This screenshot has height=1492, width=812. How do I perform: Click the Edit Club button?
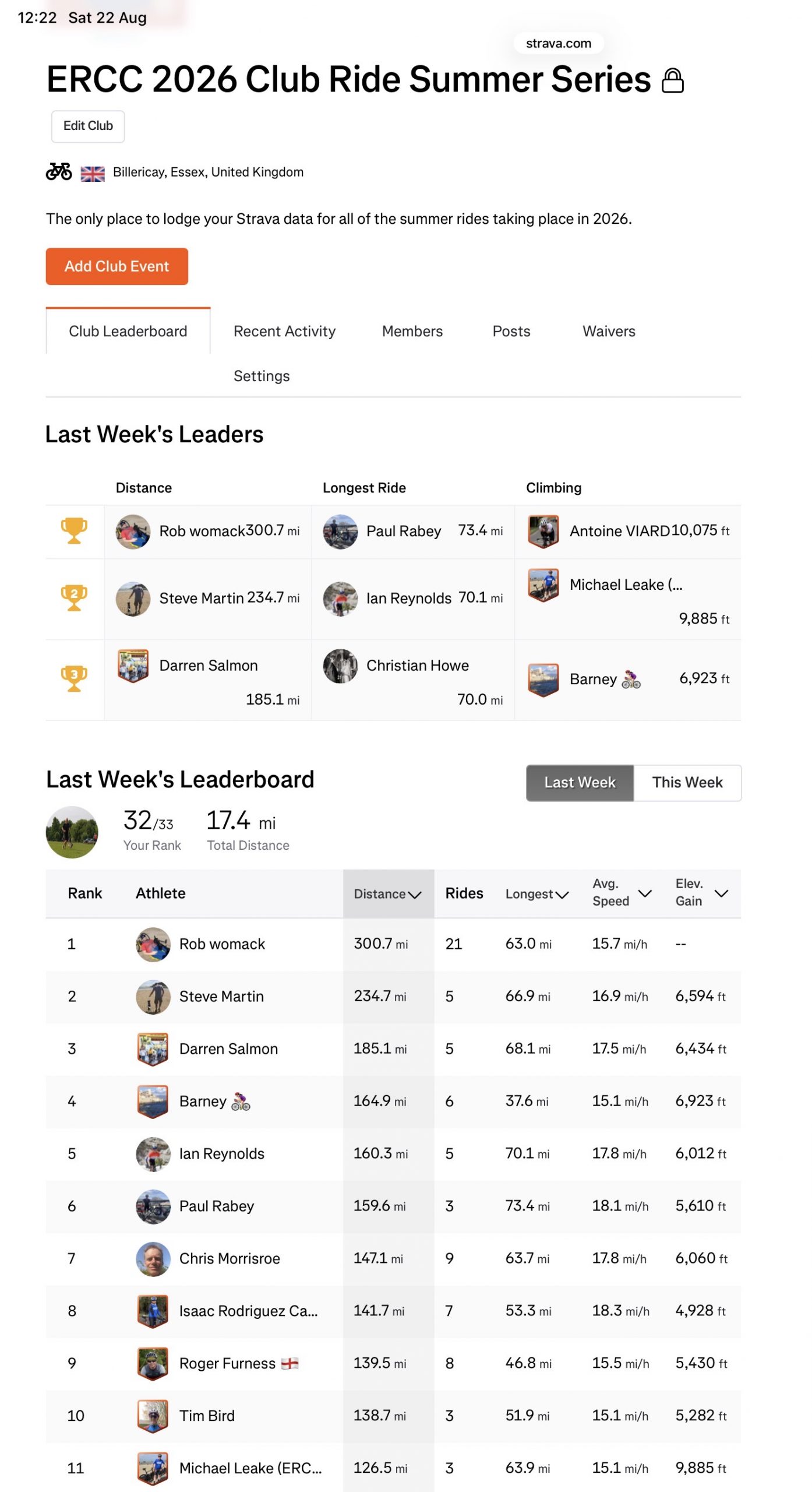click(88, 126)
